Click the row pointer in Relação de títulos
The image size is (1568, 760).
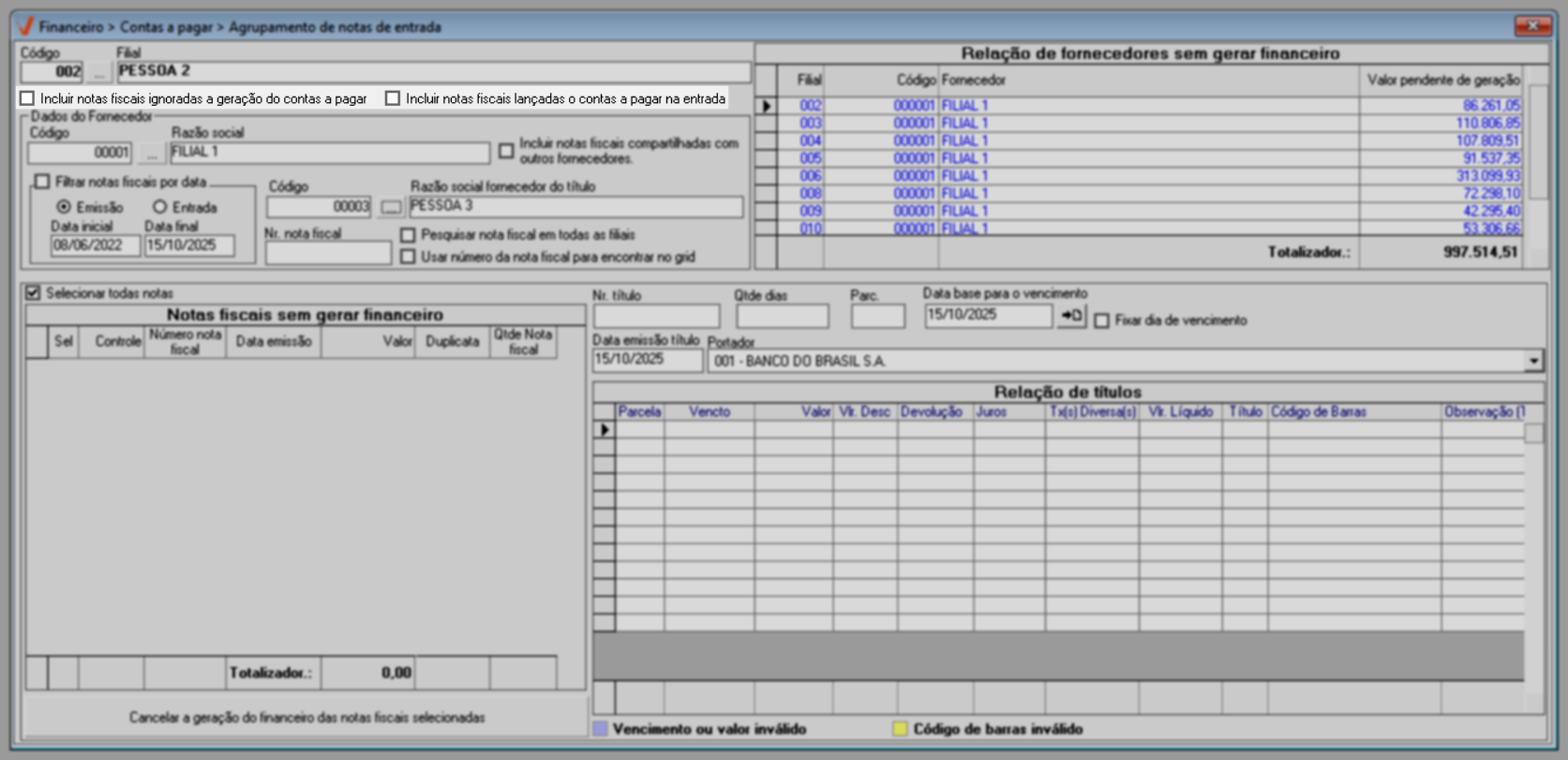click(605, 430)
